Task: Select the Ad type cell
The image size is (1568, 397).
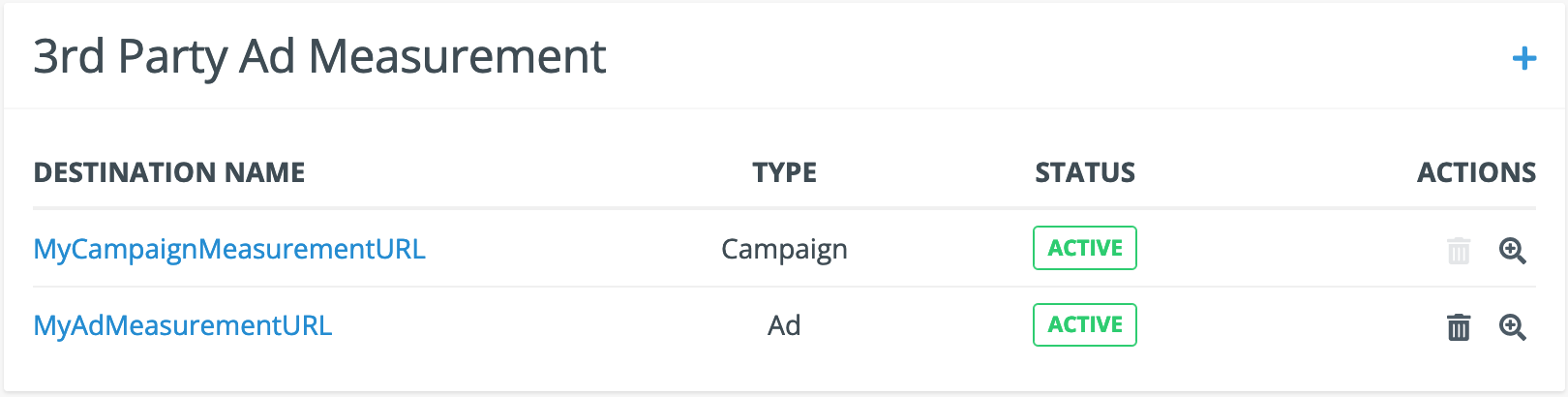Action: (x=784, y=326)
